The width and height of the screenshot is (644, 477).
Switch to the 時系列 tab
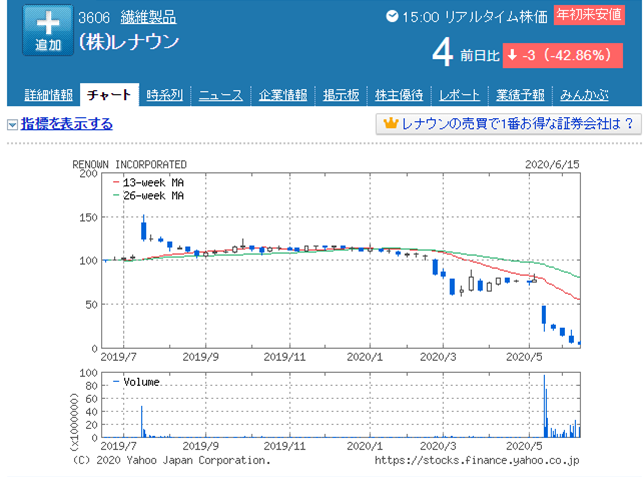point(164,95)
